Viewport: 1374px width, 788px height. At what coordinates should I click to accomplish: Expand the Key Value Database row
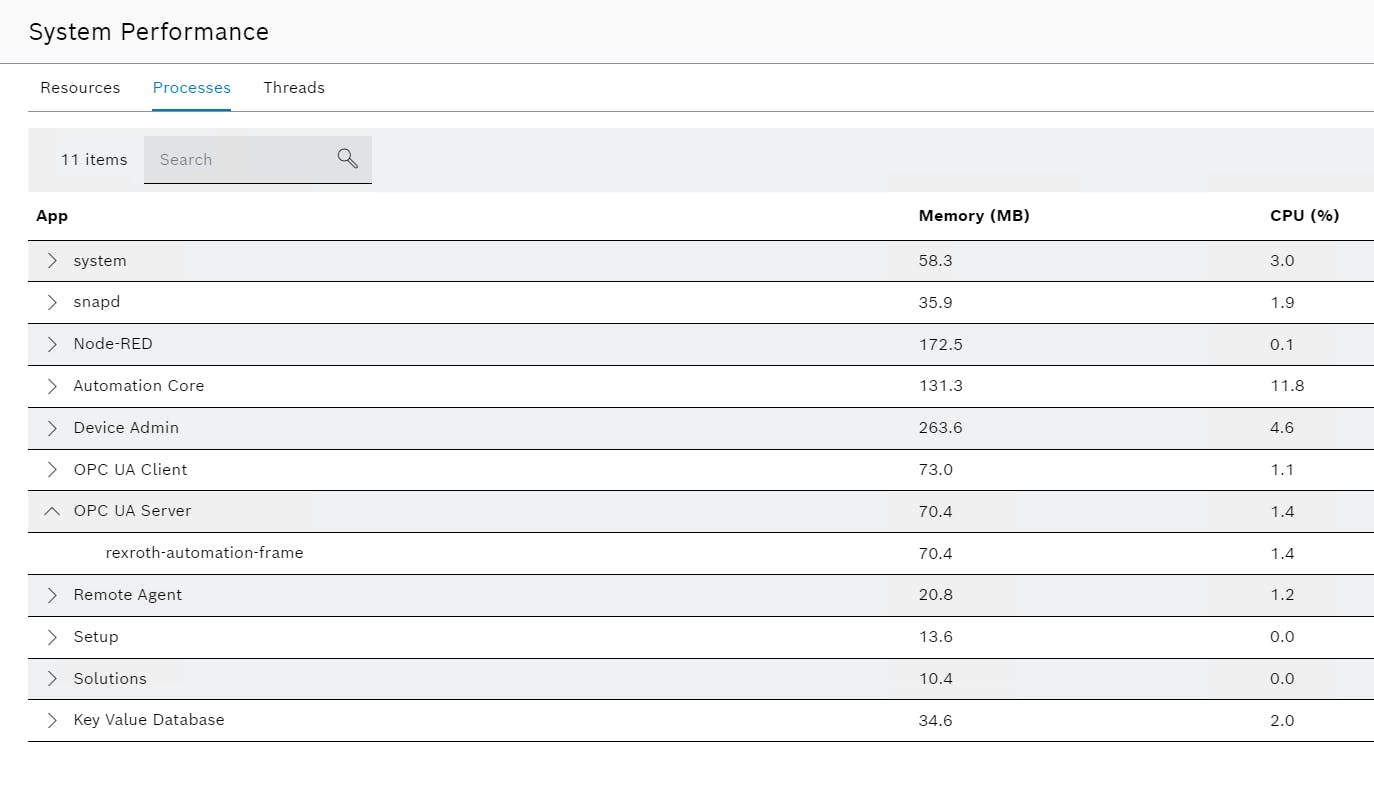click(x=52, y=720)
